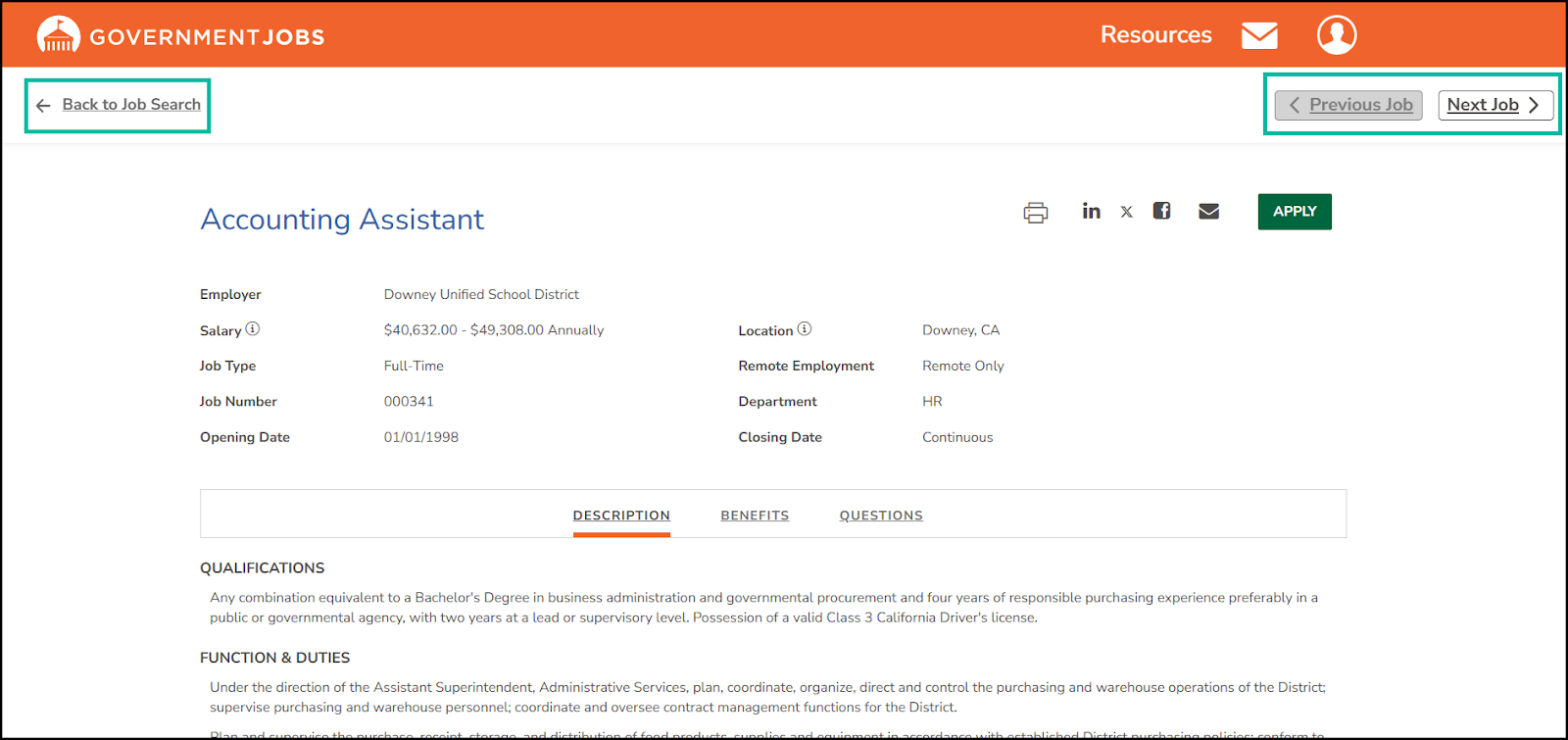This screenshot has width=1568, height=740.
Task: Email this job using the envelope icon
Action: pos(1209,212)
